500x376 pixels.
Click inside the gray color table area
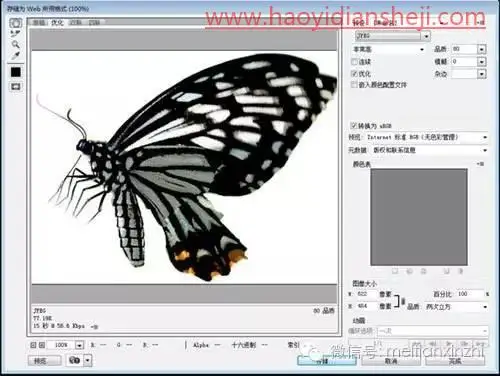pyautogui.click(x=419, y=217)
